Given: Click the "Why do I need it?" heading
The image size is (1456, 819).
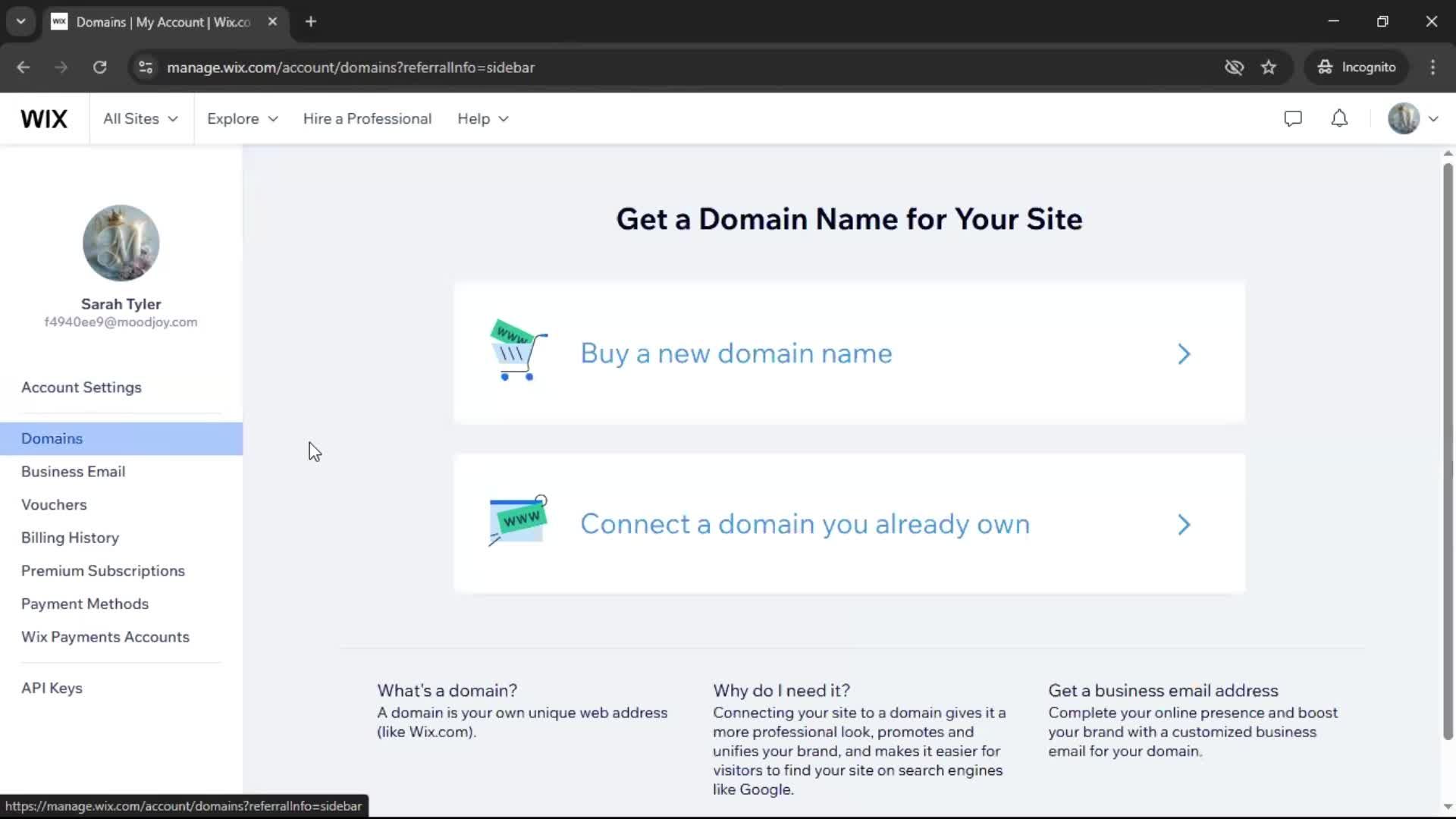Looking at the screenshot, I should [781, 691].
